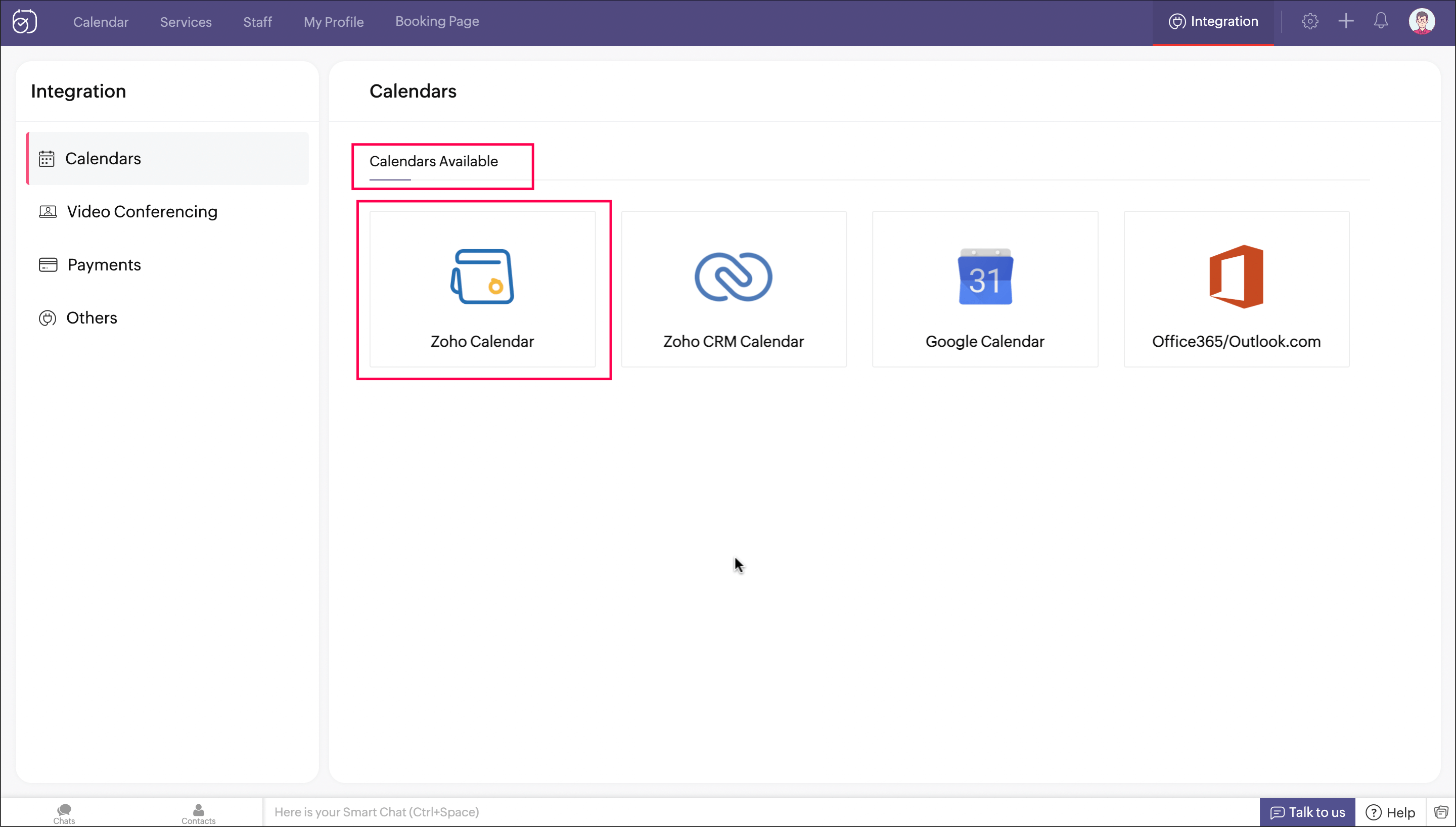Image resolution: width=1456 pixels, height=827 pixels.
Task: Open Chats in the bottom bar
Action: coord(64,813)
